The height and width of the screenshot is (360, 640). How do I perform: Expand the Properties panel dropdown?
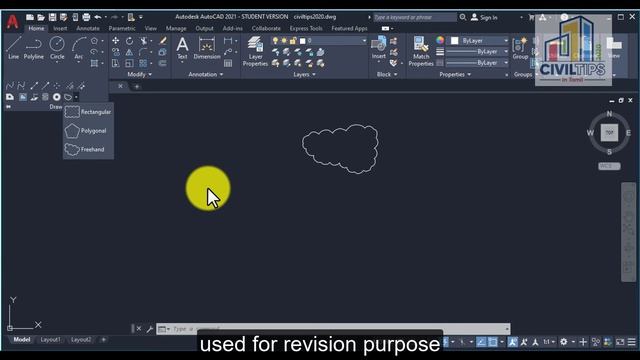pos(455,74)
